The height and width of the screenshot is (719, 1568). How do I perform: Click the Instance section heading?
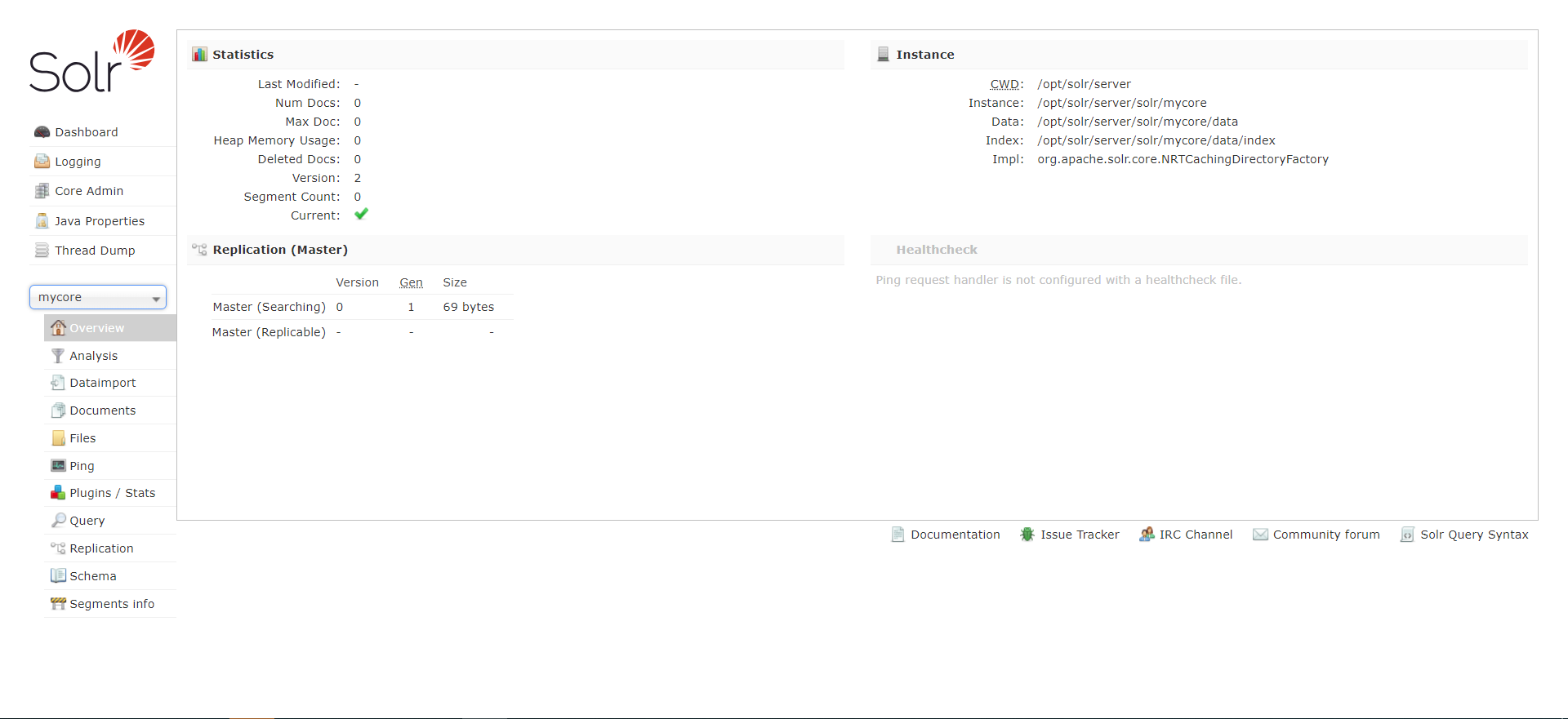(x=925, y=55)
